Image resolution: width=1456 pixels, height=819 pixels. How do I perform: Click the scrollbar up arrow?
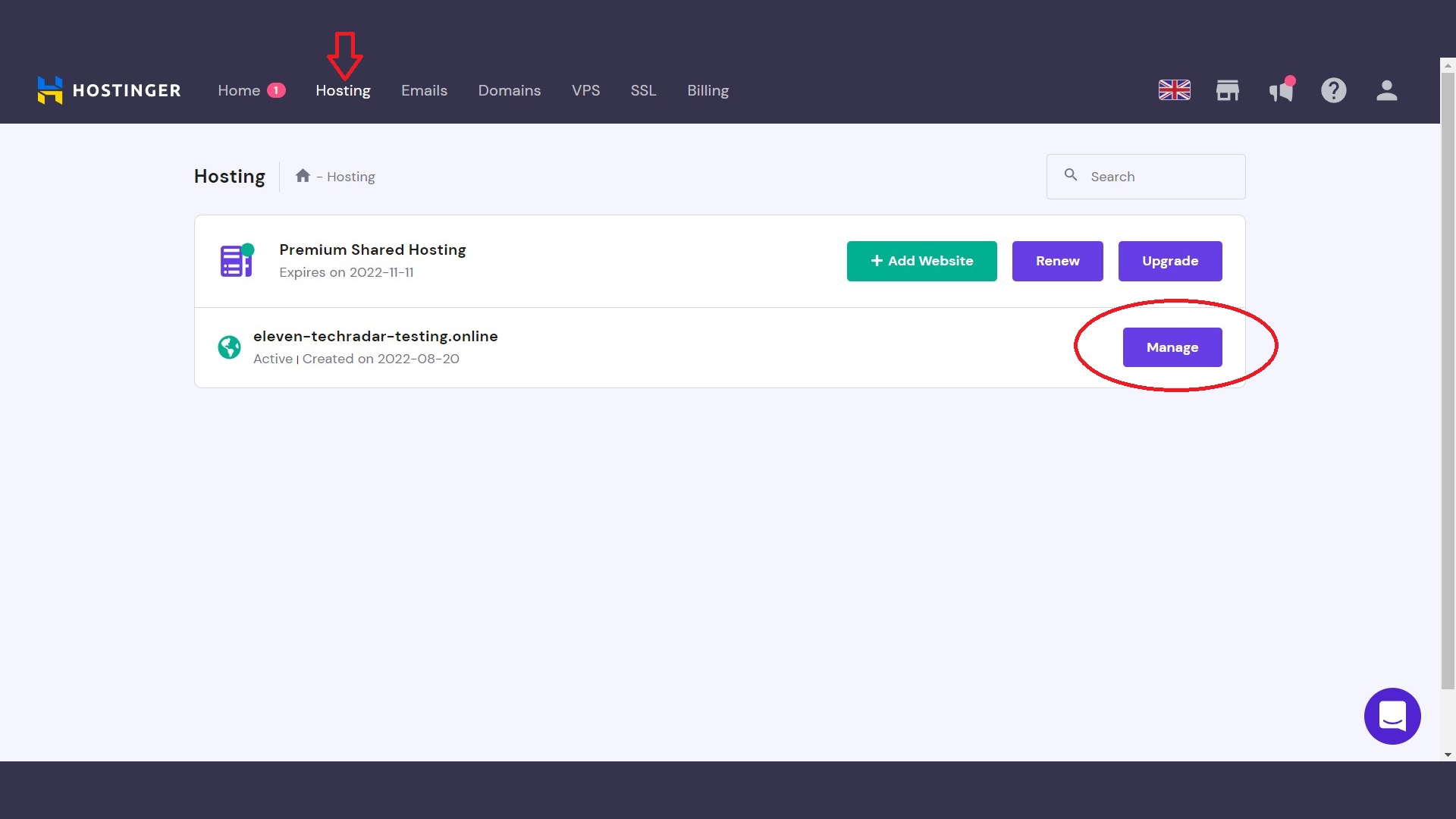(x=1448, y=66)
